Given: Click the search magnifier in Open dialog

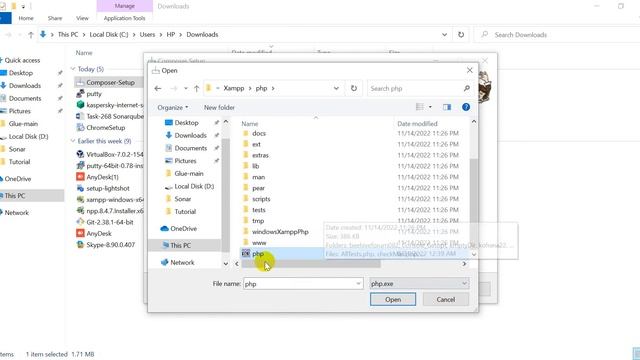Looking at the screenshot, I should (x=467, y=88).
